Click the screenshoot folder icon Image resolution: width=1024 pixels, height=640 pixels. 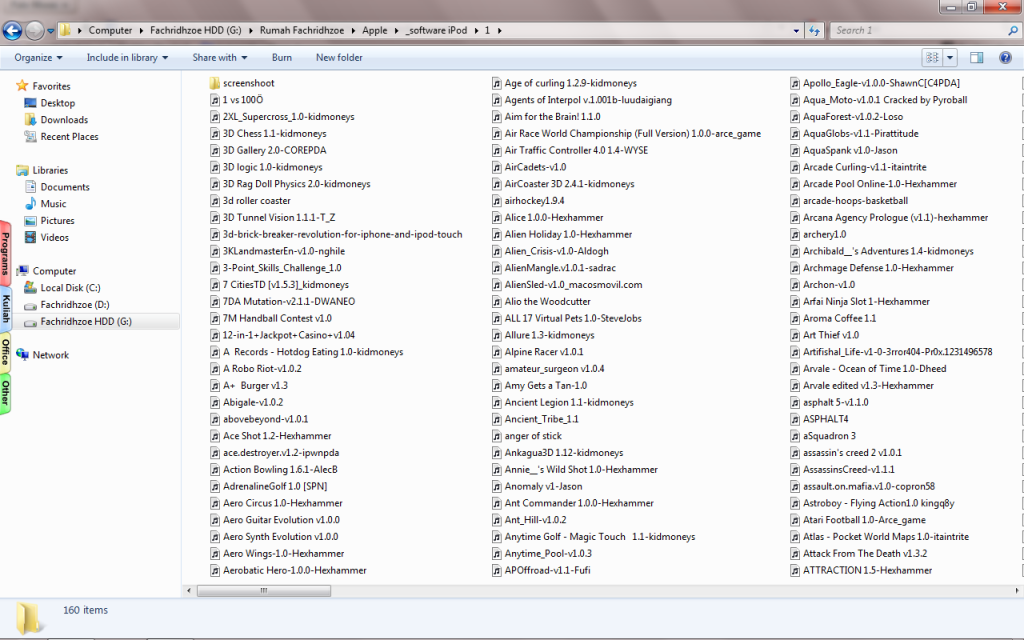coord(215,83)
